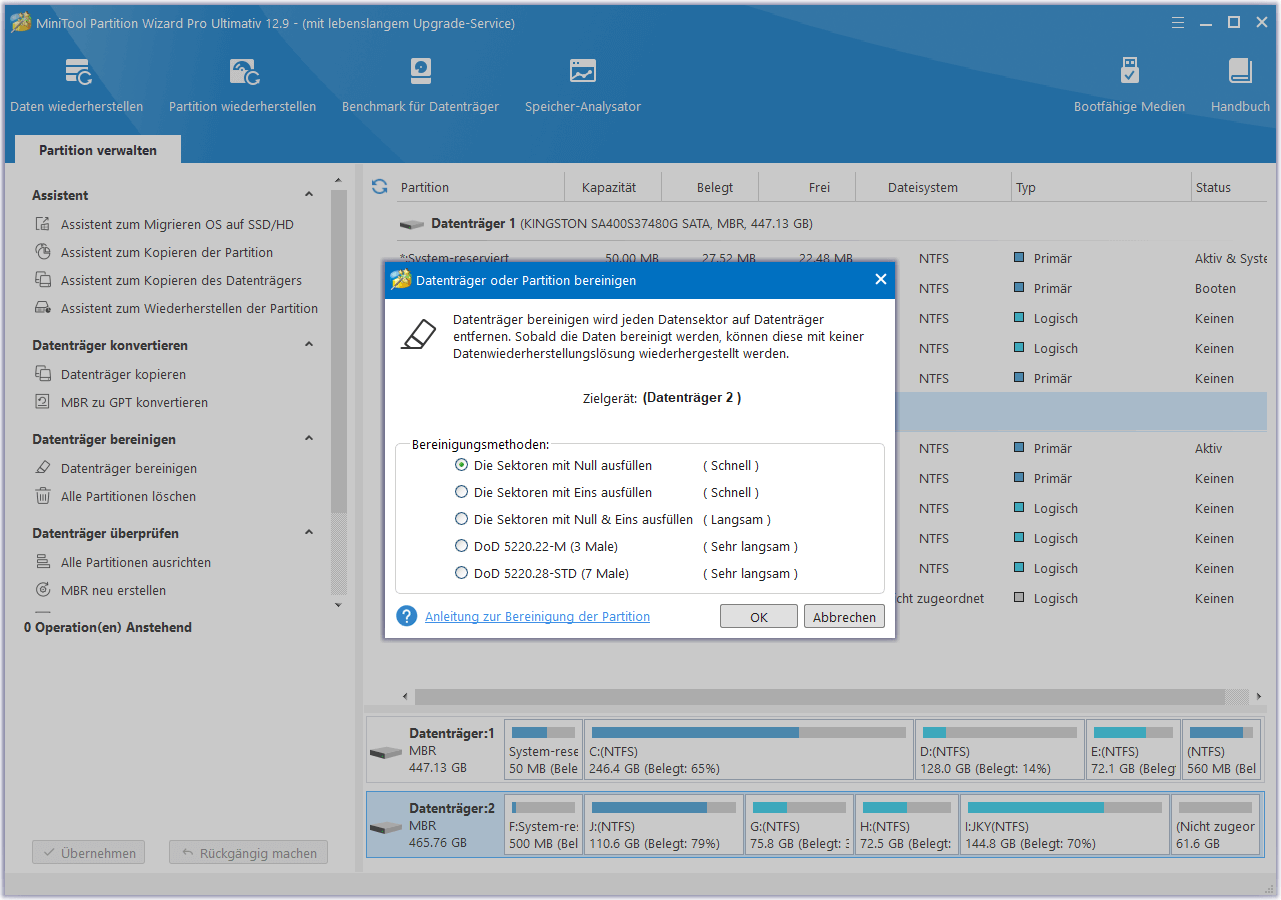Select System-rese 50 MB block
This screenshot has height=900, width=1281.
click(543, 750)
